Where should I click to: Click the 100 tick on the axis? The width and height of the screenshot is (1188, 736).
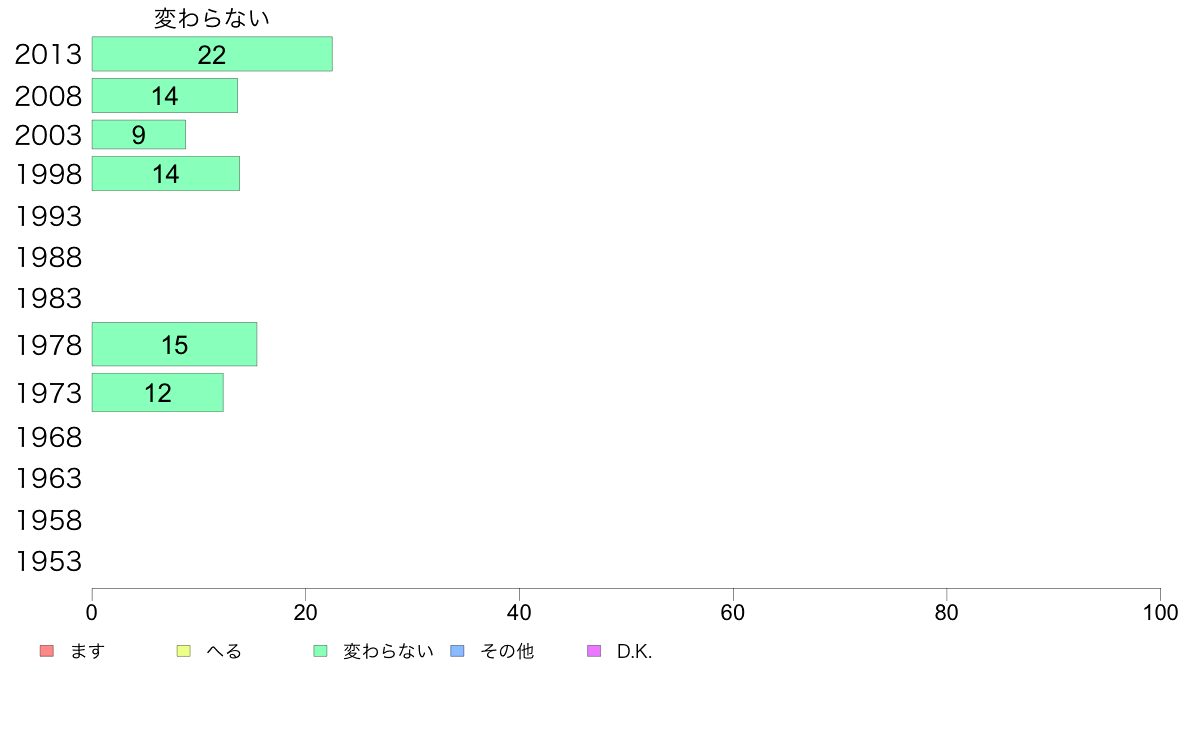(x=1160, y=612)
